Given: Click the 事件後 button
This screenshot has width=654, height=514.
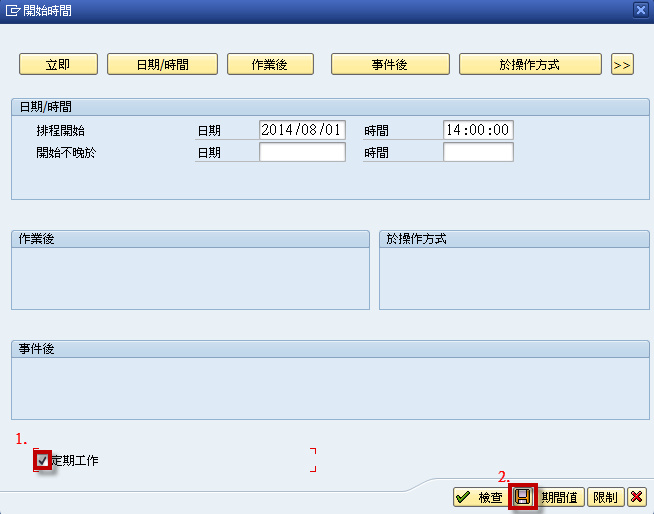Looking at the screenshot, I should coord(390,64).
